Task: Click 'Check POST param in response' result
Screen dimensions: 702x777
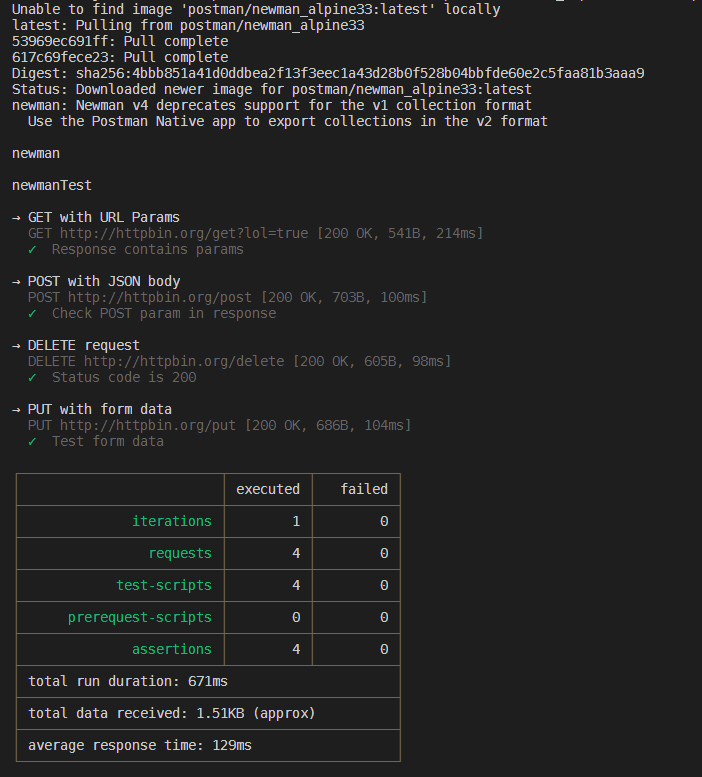Action: click(164, 313)
